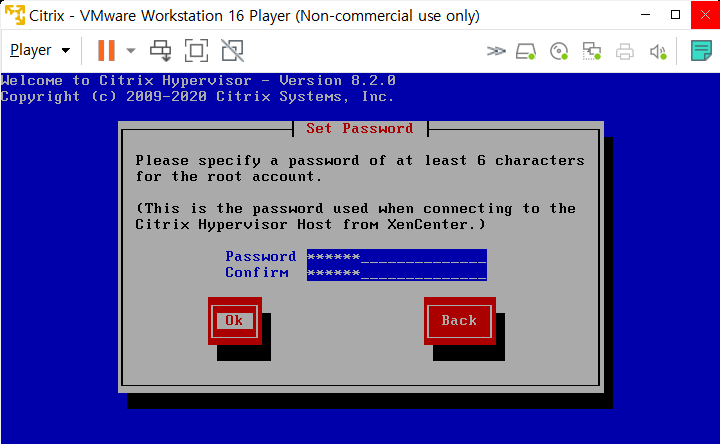
Task: Open the hard disk device icon
Action: [x=526, y=51]
